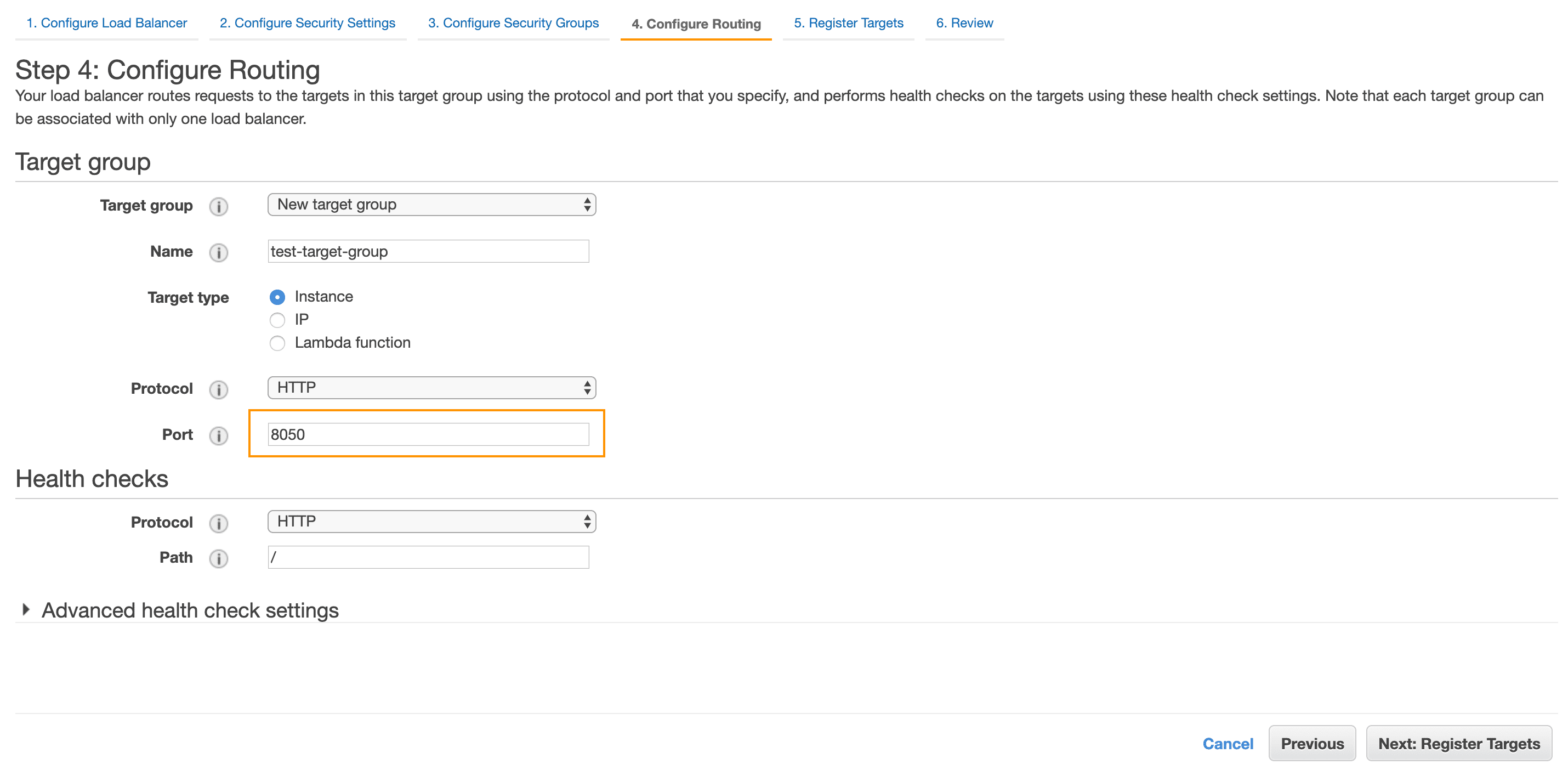Image resolution: width=1568 pixels, height=770 pixels.
Task: Focus the Name field with test-target-group
Action: pyautogui.click(x=428, y=251)
